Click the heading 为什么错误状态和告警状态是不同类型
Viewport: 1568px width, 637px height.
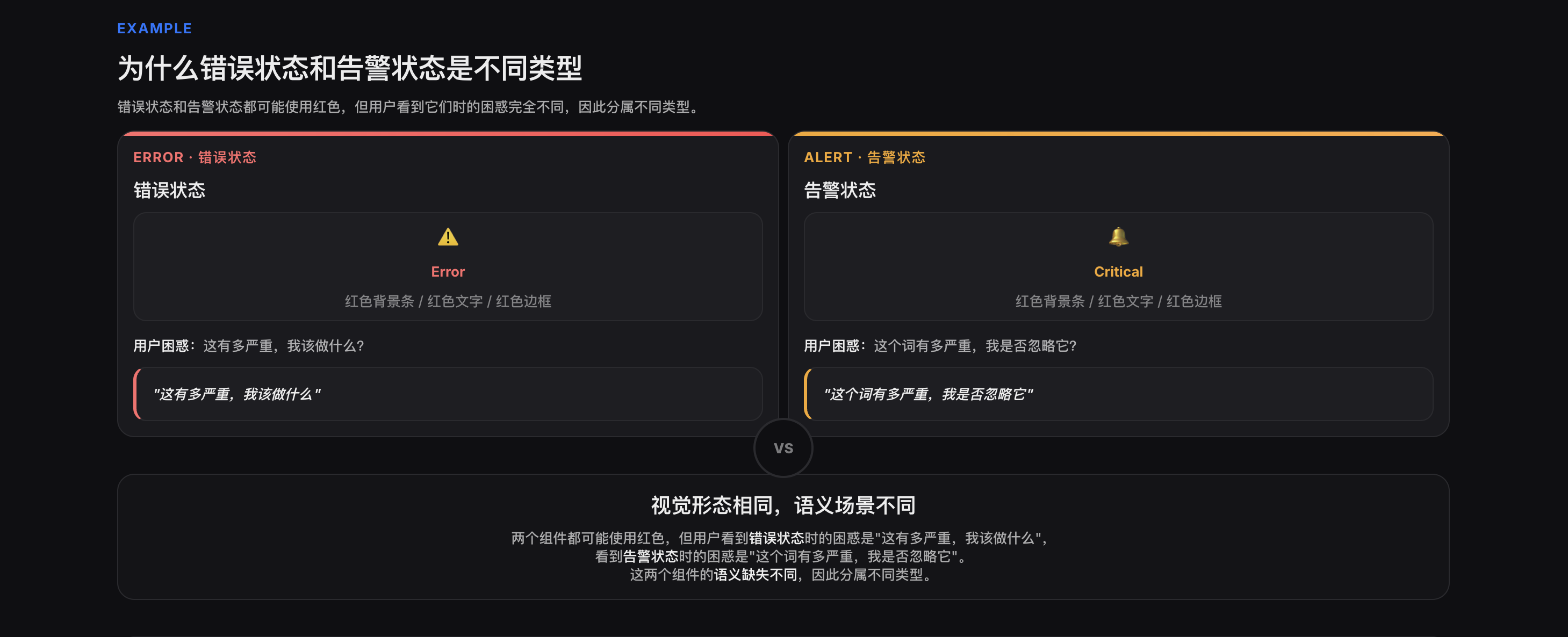(350, 68)
